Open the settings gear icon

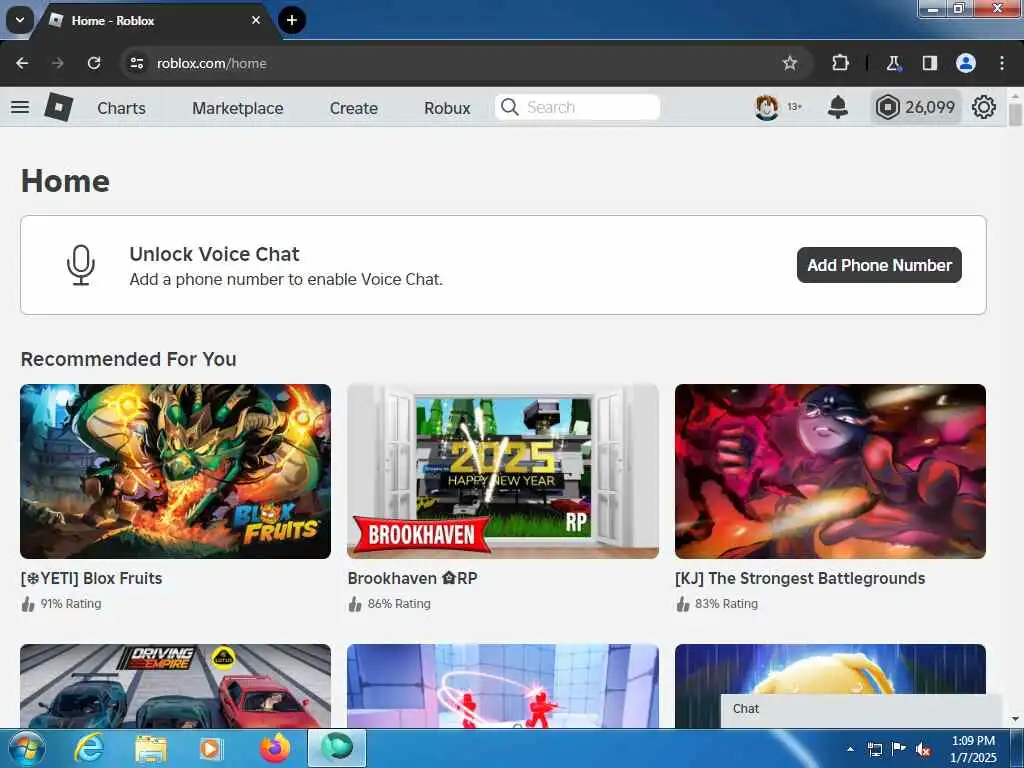pyautogui.click(x=984, y=107)
